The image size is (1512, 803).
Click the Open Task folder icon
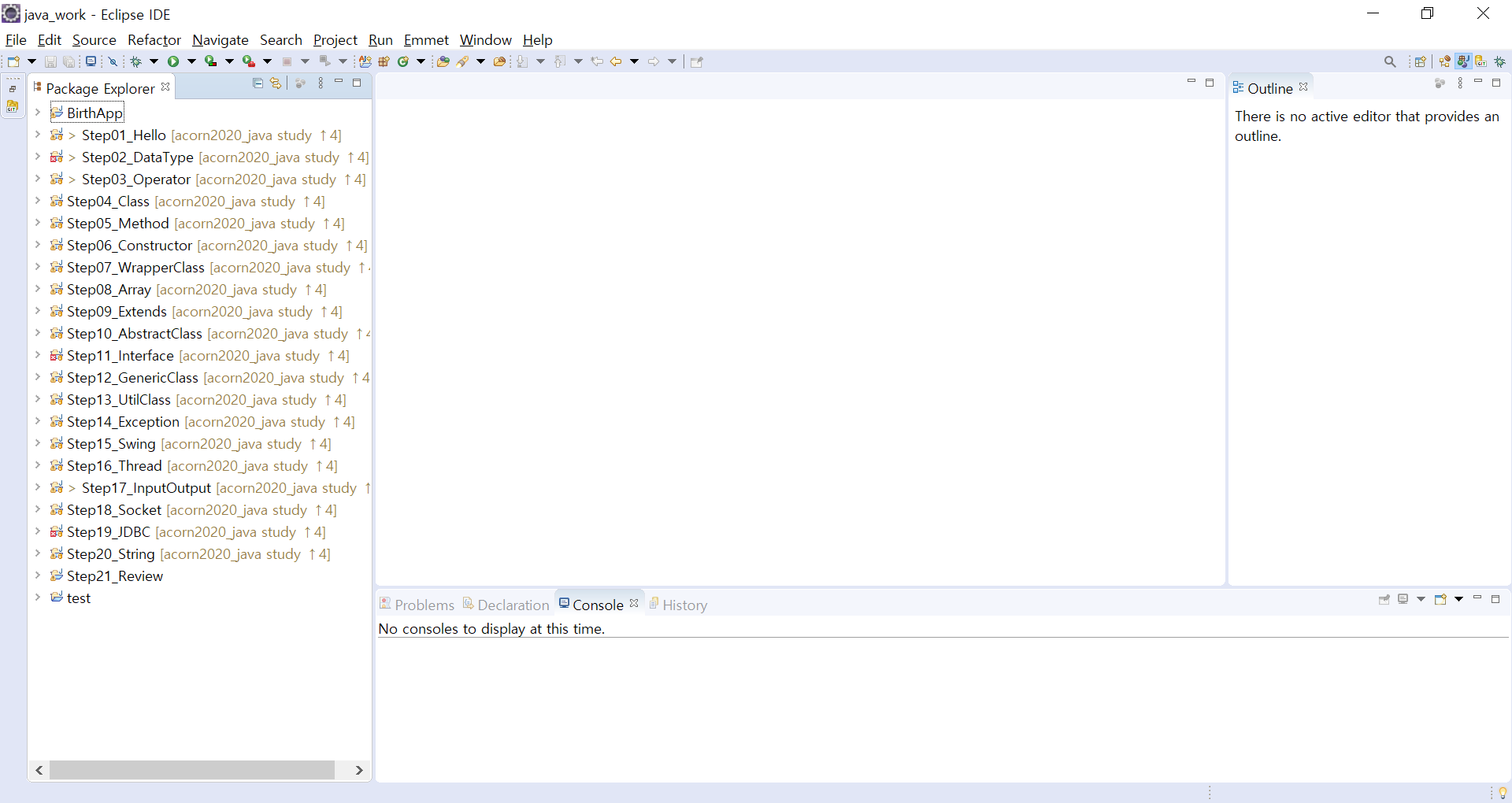pos(499,61)
